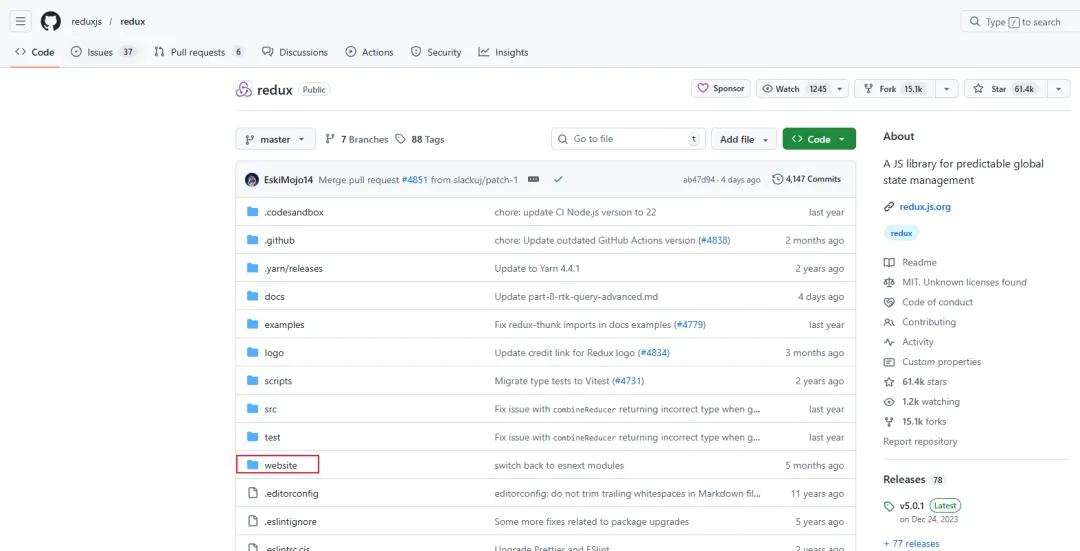Click the MIT license scale icon

click(889, 282)
